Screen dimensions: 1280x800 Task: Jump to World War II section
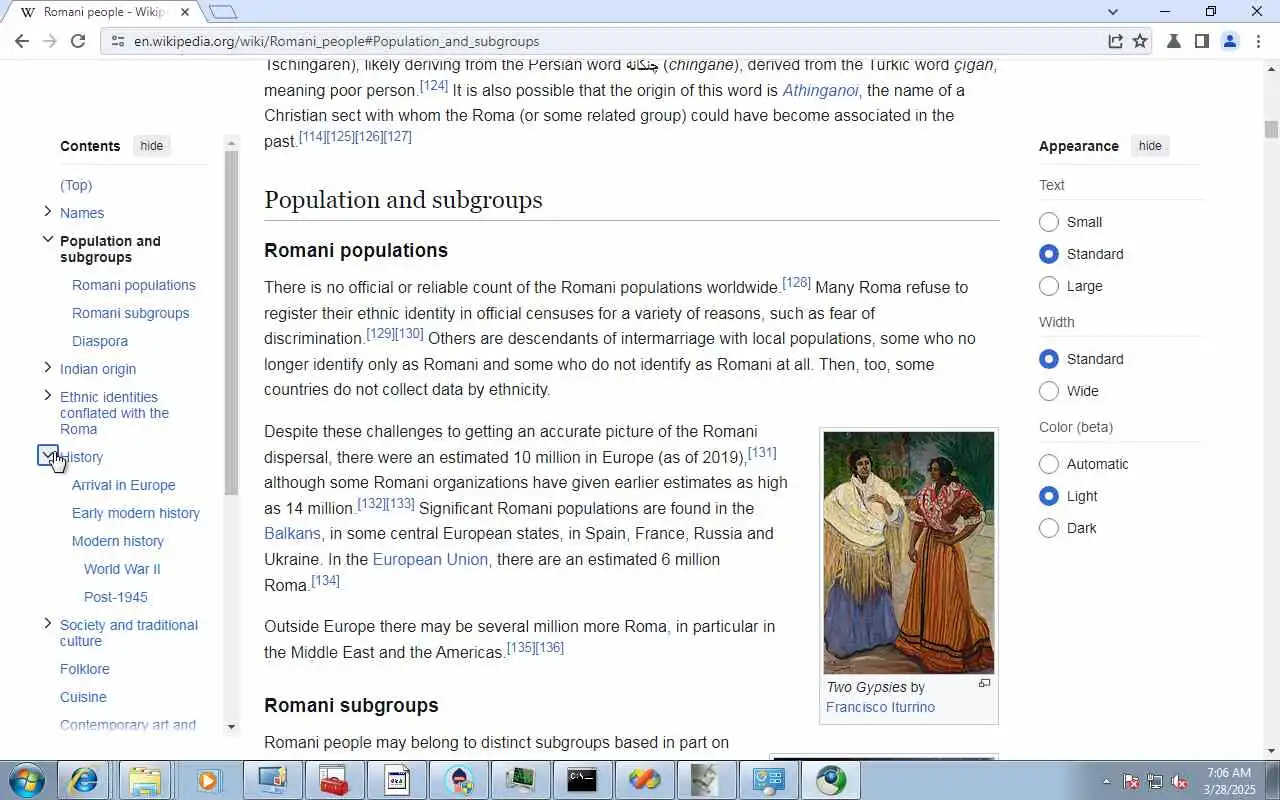[x=122, y=569]
